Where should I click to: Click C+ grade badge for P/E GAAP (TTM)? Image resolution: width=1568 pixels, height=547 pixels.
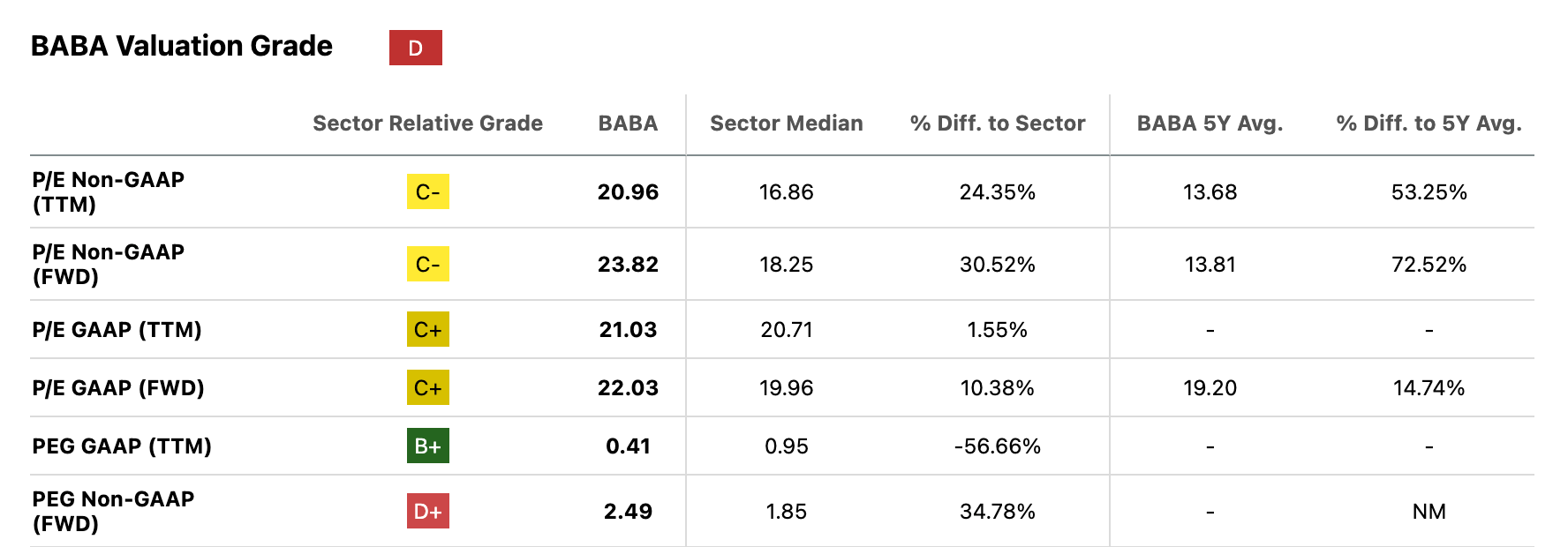tap(427, 329)
